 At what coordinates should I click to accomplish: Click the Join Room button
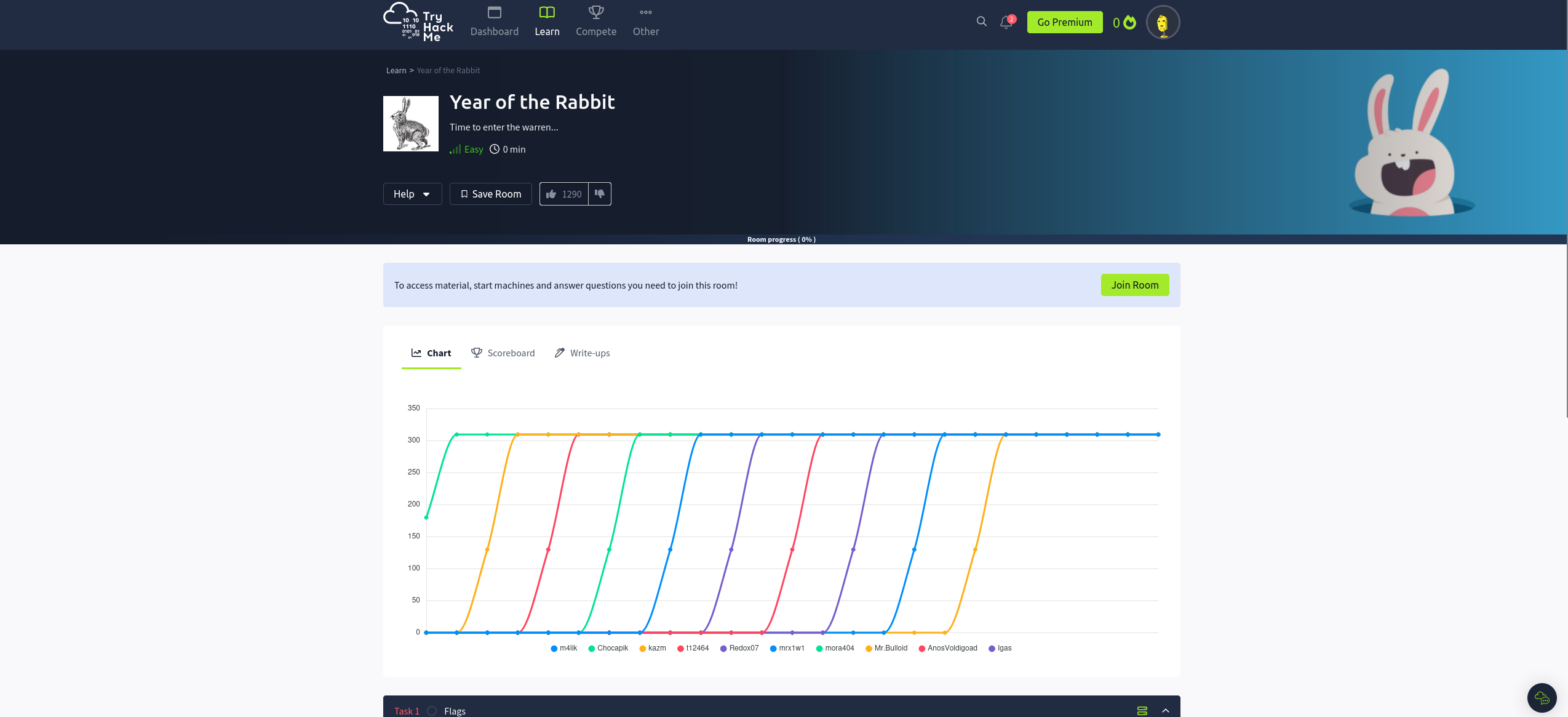tap(1134, 285)
